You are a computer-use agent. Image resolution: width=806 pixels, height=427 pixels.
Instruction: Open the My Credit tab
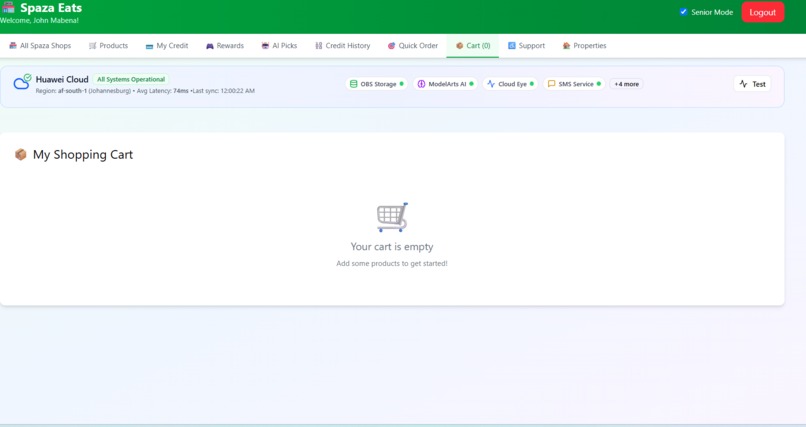167,46
